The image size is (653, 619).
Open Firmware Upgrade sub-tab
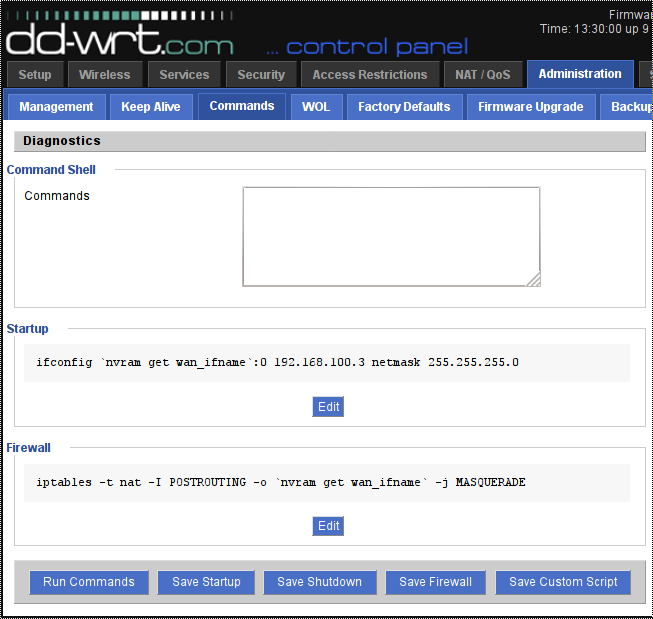pyautogui.click(x=531, y=107)
